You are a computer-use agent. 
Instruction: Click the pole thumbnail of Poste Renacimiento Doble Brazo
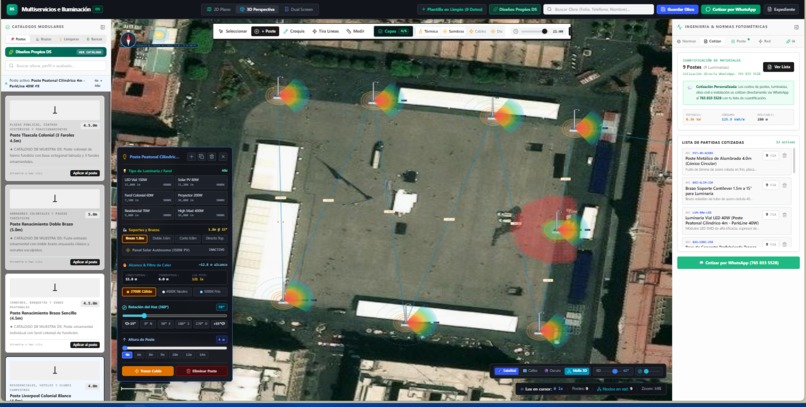click(54, 198)
